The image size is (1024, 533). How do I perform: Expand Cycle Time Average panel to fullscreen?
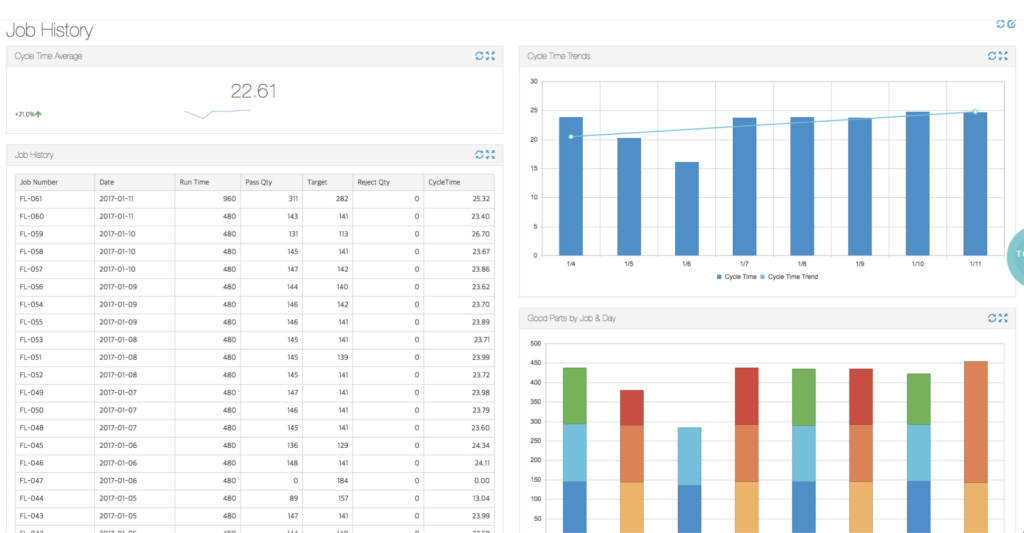(490, 56)
